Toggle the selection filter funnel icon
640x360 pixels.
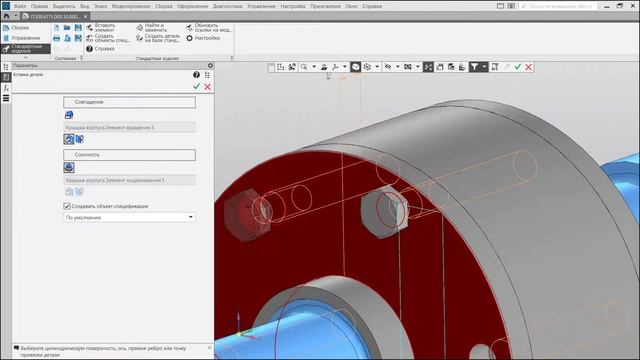[x=474, y=67]
